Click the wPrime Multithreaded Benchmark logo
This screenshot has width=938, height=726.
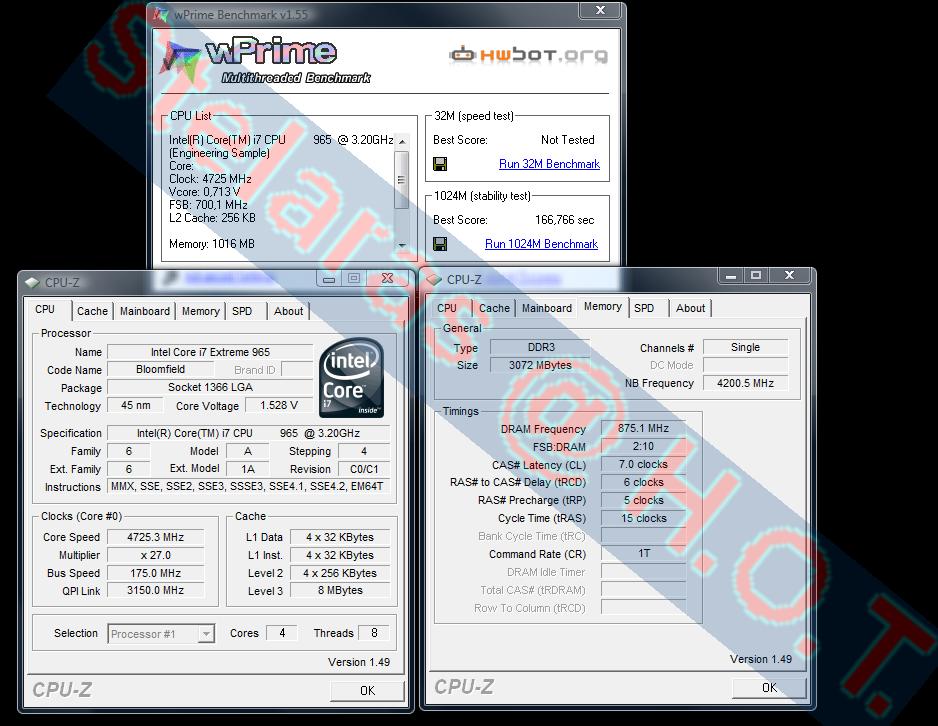pyautogui.click(x=266, y=61)
